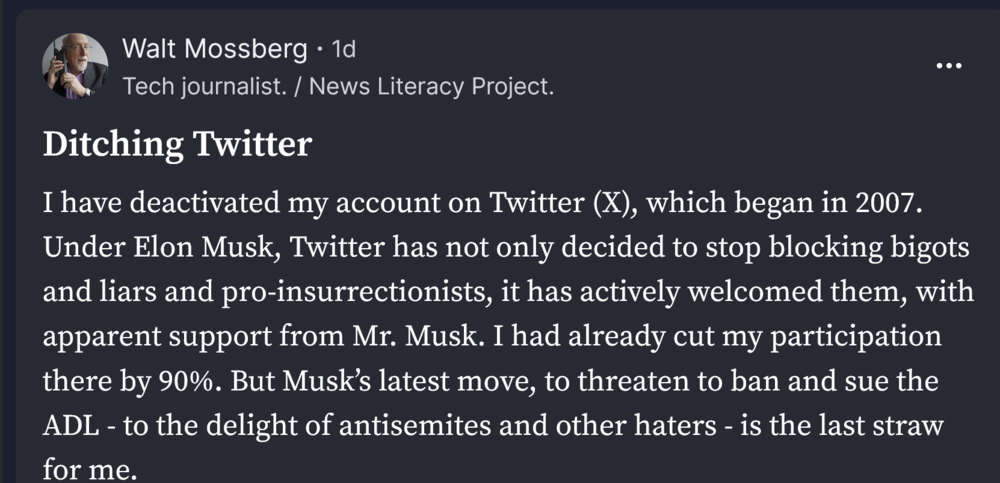Open the post's three-dot more options menu
1000x483 pixels.
coord(949,66)
